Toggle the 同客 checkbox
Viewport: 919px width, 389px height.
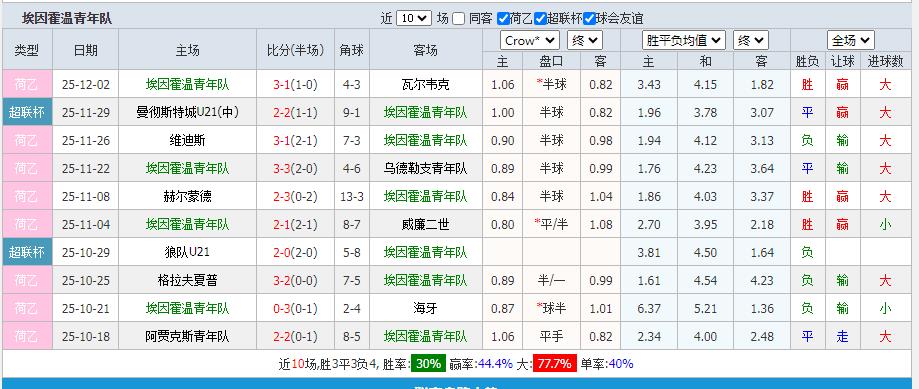pyautogui.click(x=458, y=18)
